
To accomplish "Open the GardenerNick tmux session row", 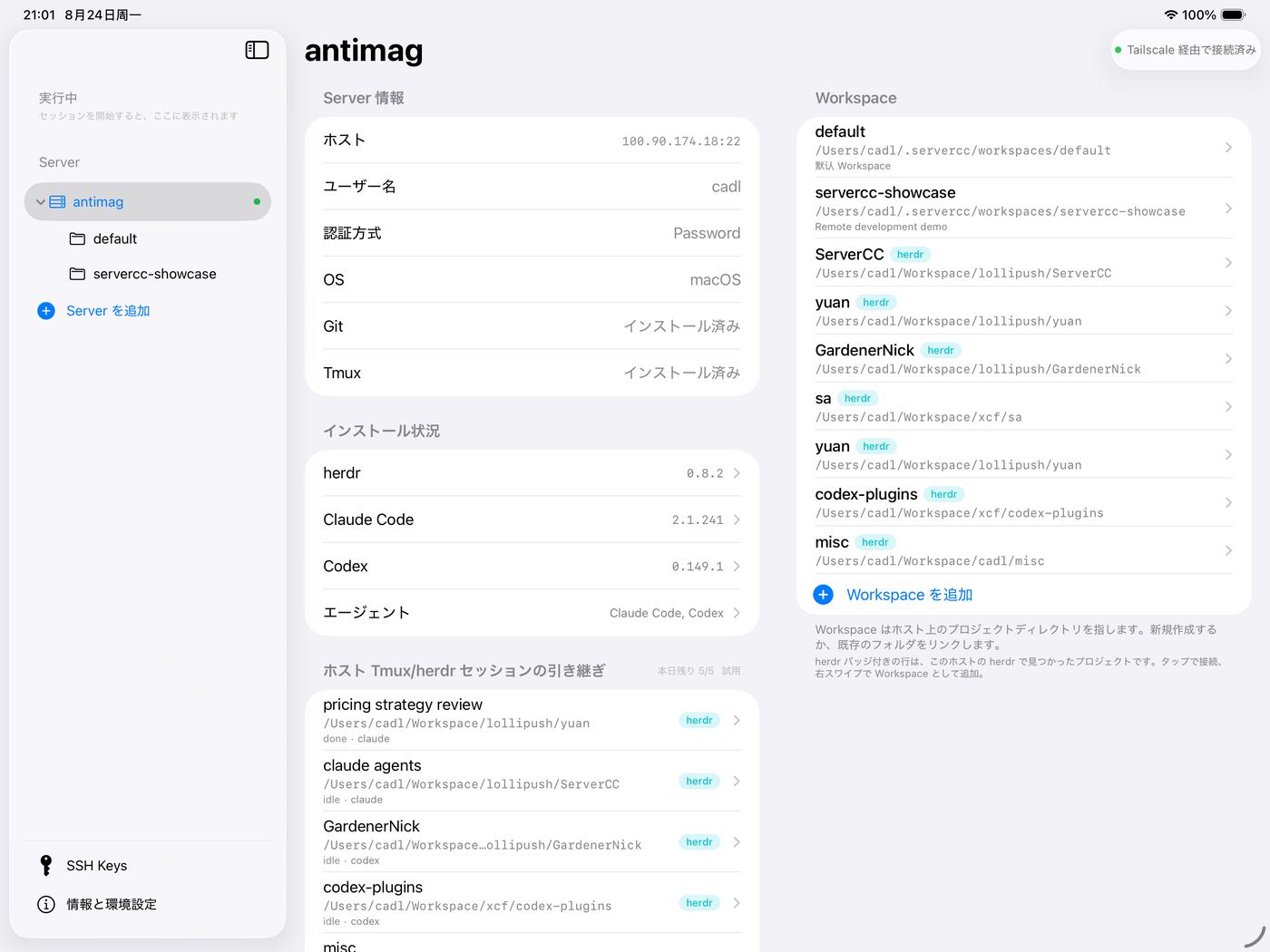I will 532,842.
